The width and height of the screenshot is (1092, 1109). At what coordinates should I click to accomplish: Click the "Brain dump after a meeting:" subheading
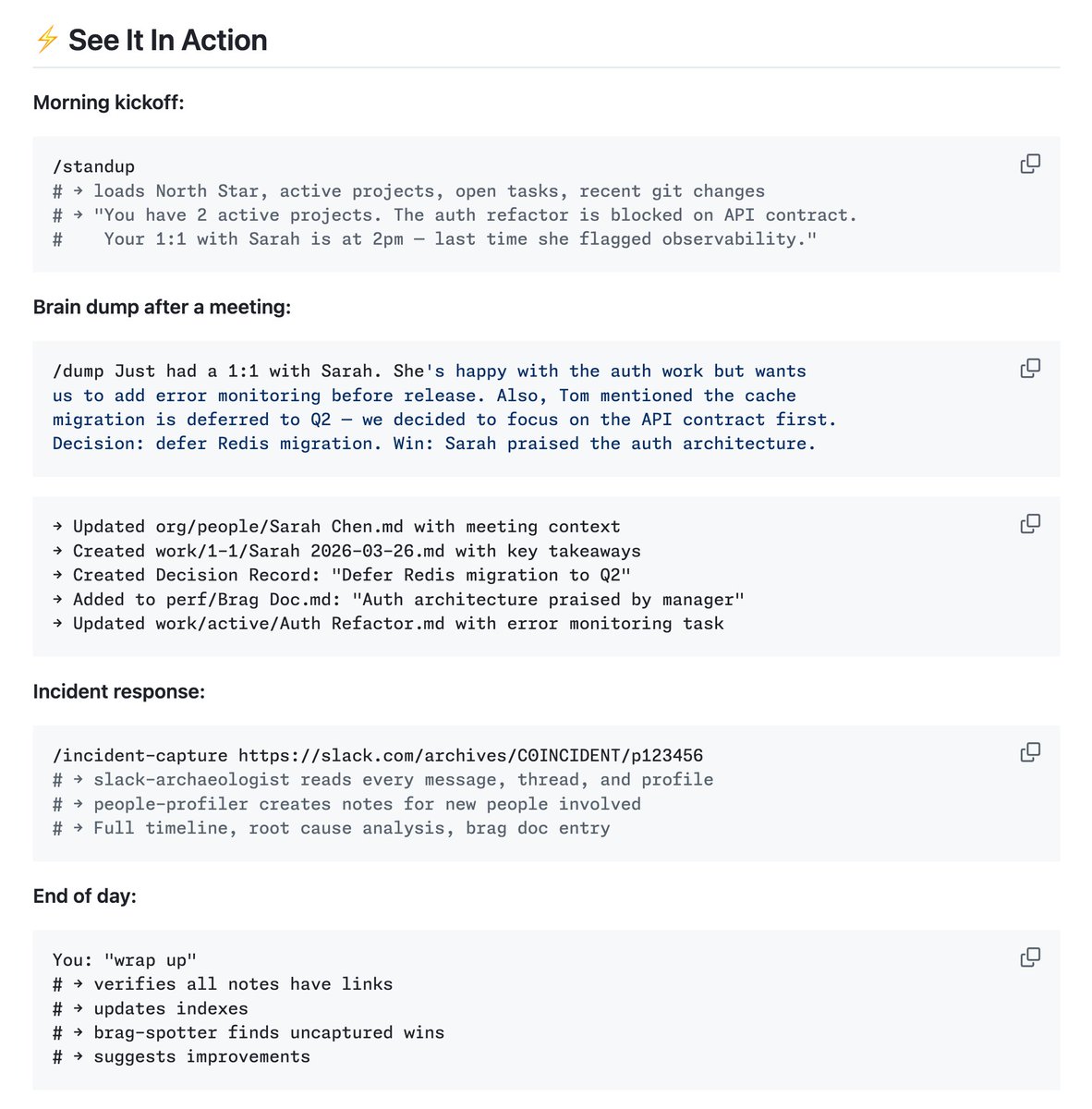(162, 307)
